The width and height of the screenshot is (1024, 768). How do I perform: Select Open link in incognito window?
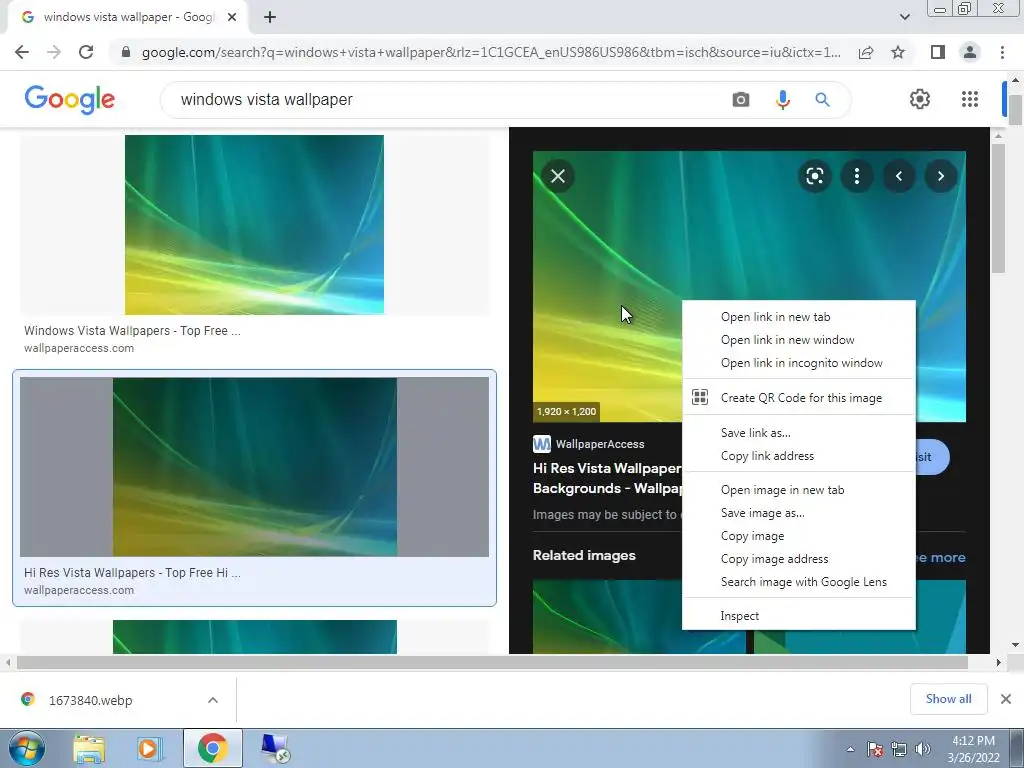click(799, 362)
